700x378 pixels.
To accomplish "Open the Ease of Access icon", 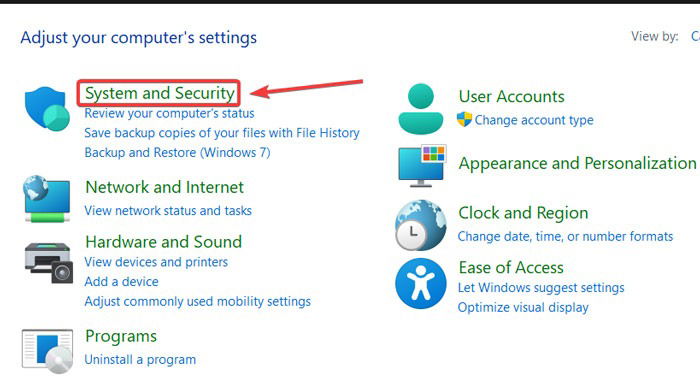I will [421, 283].
